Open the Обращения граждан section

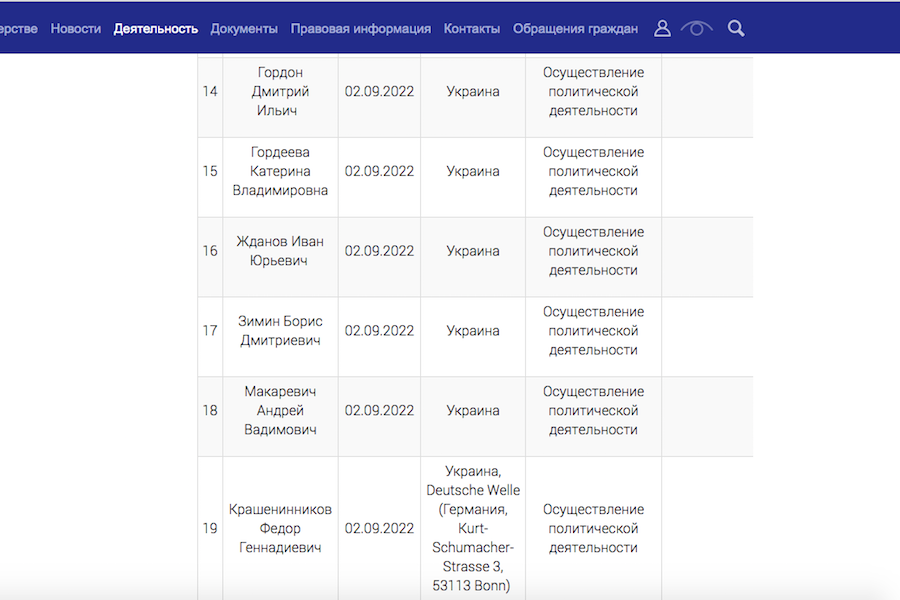(575, 29)
